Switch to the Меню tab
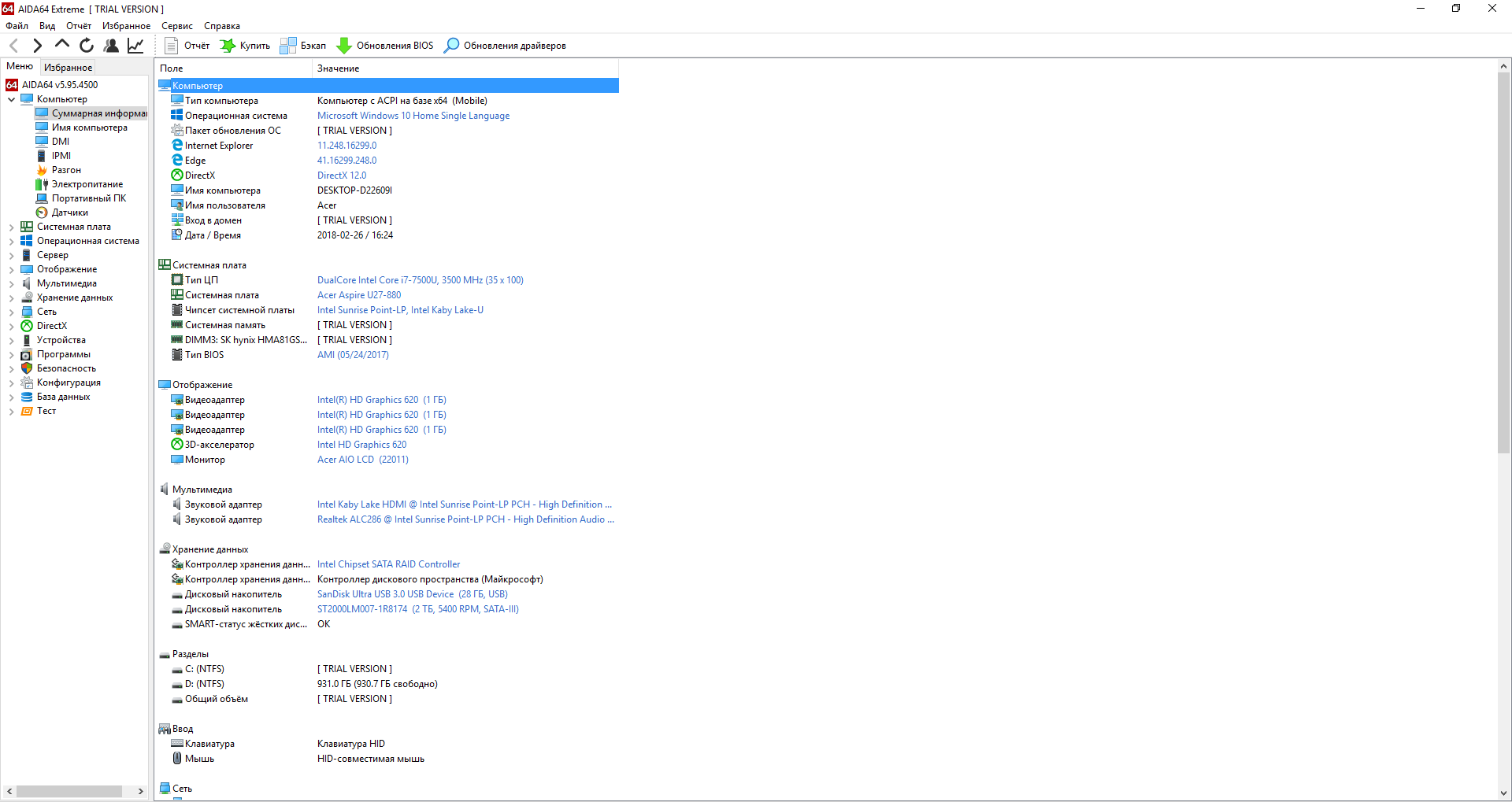Viewport: 1512px width, 802px height. pos(20,67)
